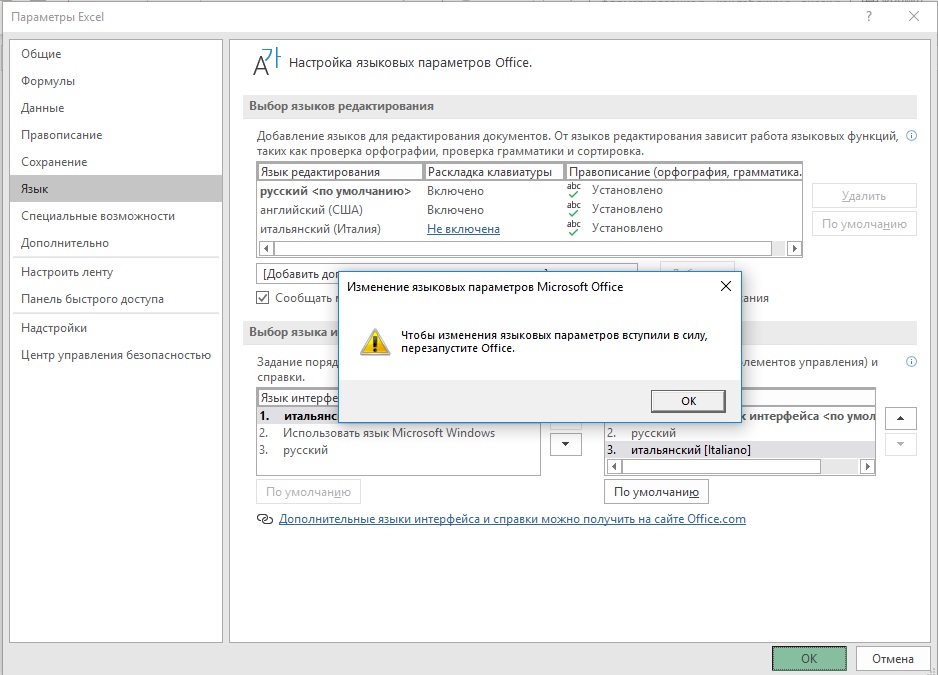Toggle the "Сообщать" checkbox under the add-language box

tap(264, 298)
